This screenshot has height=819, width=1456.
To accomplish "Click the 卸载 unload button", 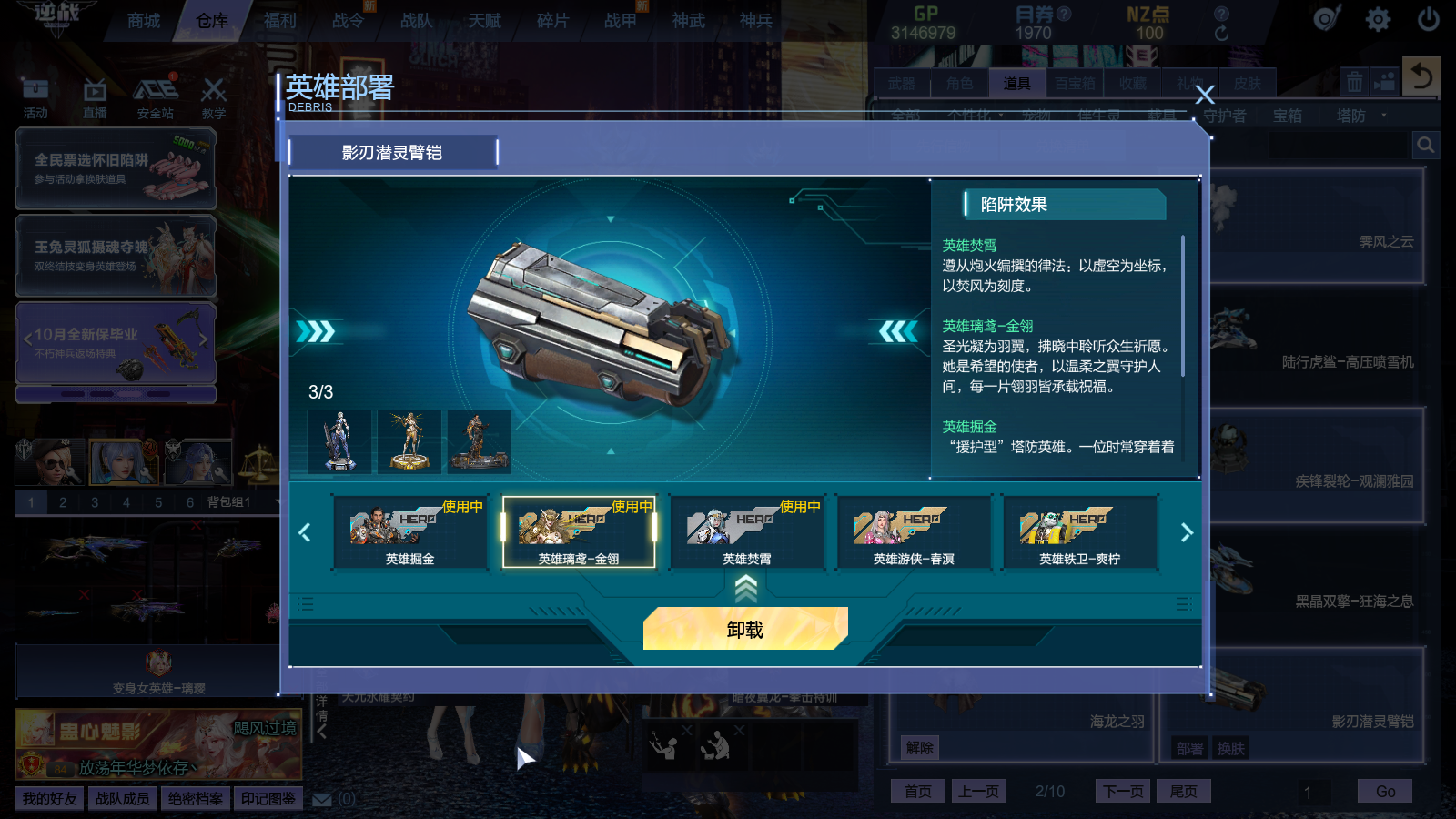I will click(745, 629).
